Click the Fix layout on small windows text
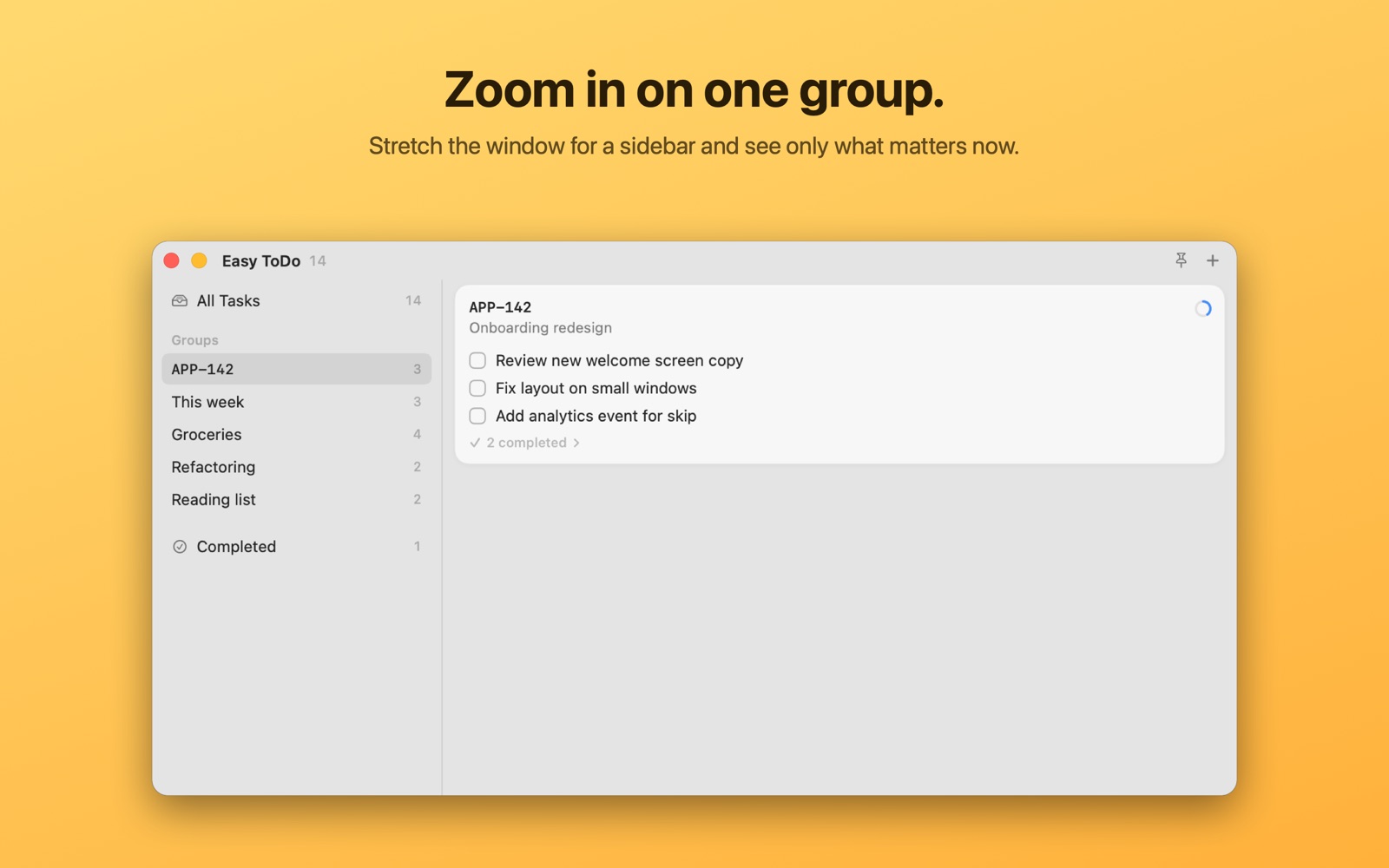Viewport: 1389px width, 868px height. 596,388
